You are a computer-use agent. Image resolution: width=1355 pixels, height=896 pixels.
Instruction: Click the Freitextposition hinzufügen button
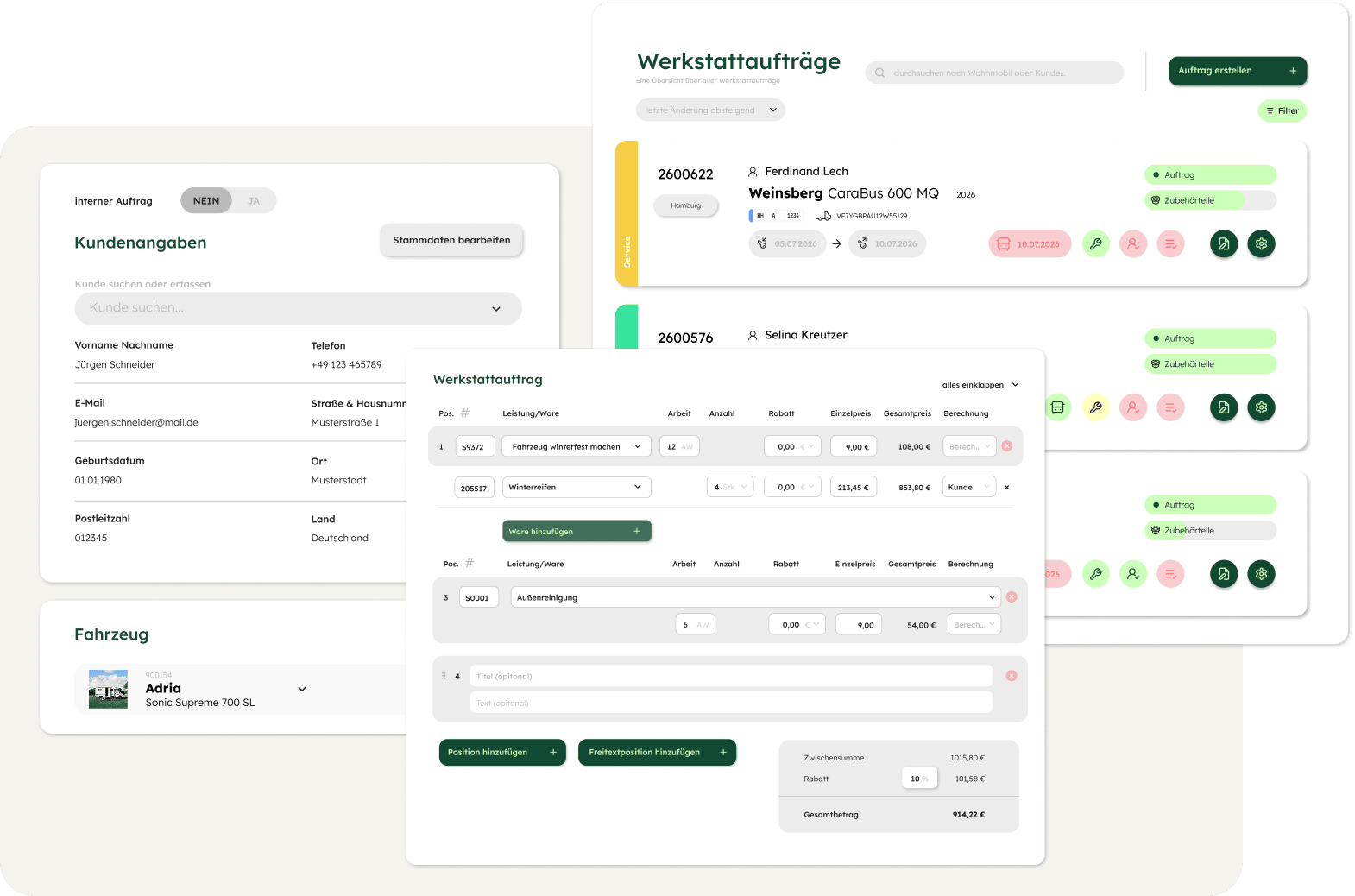[x=657, y=752]
